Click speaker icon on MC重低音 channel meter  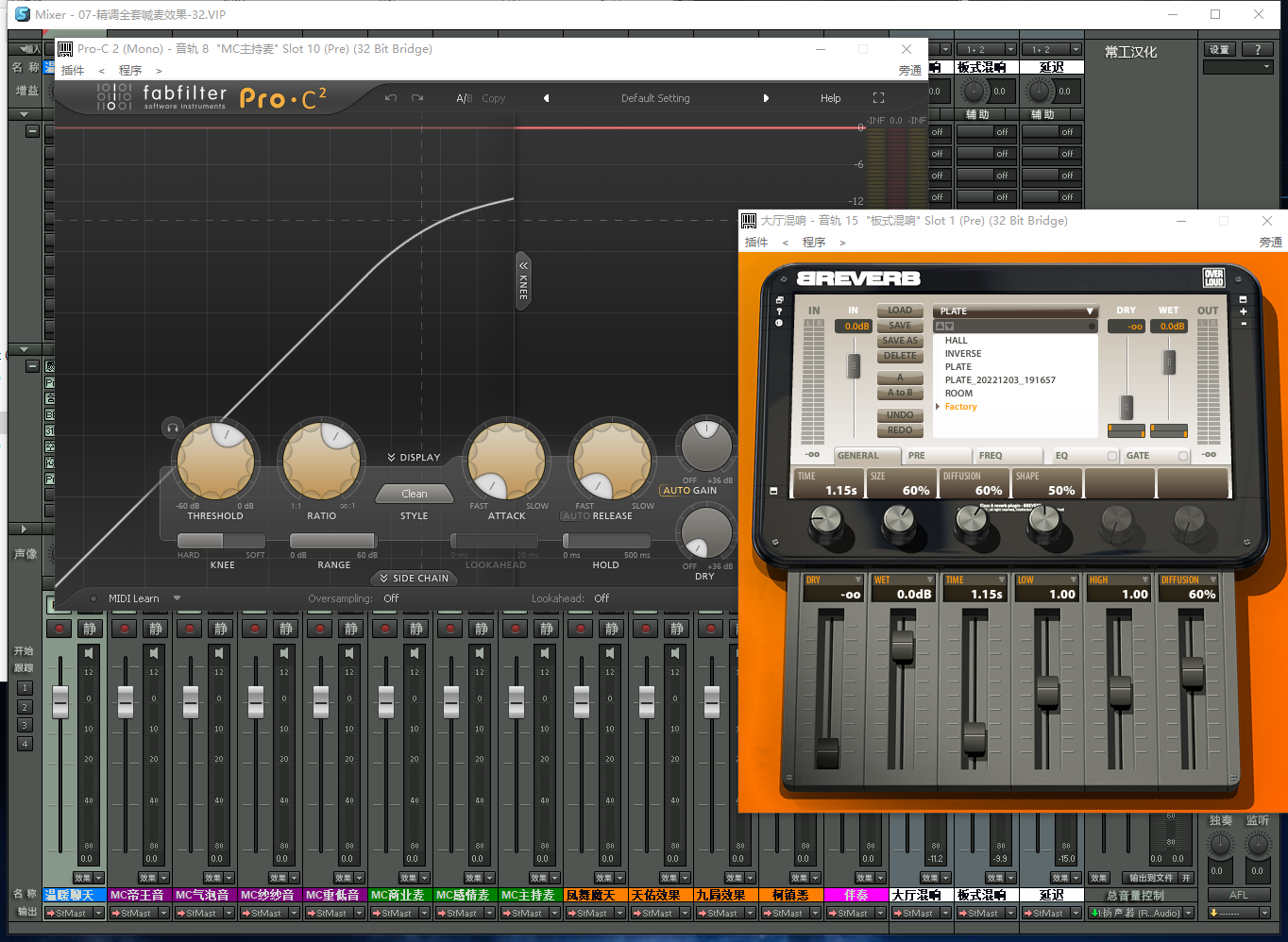click(x=349, y=653)
